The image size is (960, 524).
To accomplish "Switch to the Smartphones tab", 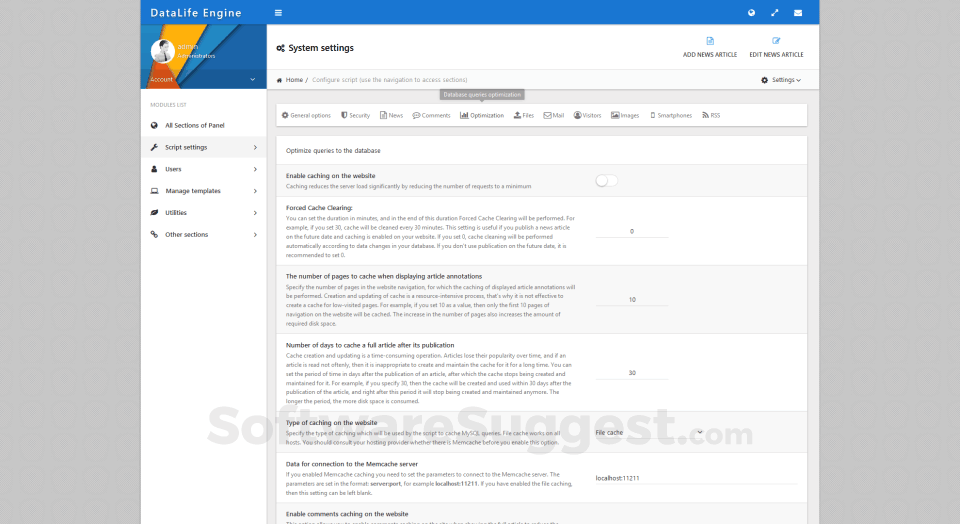I will pyautogui.click(x=671, y=115).
